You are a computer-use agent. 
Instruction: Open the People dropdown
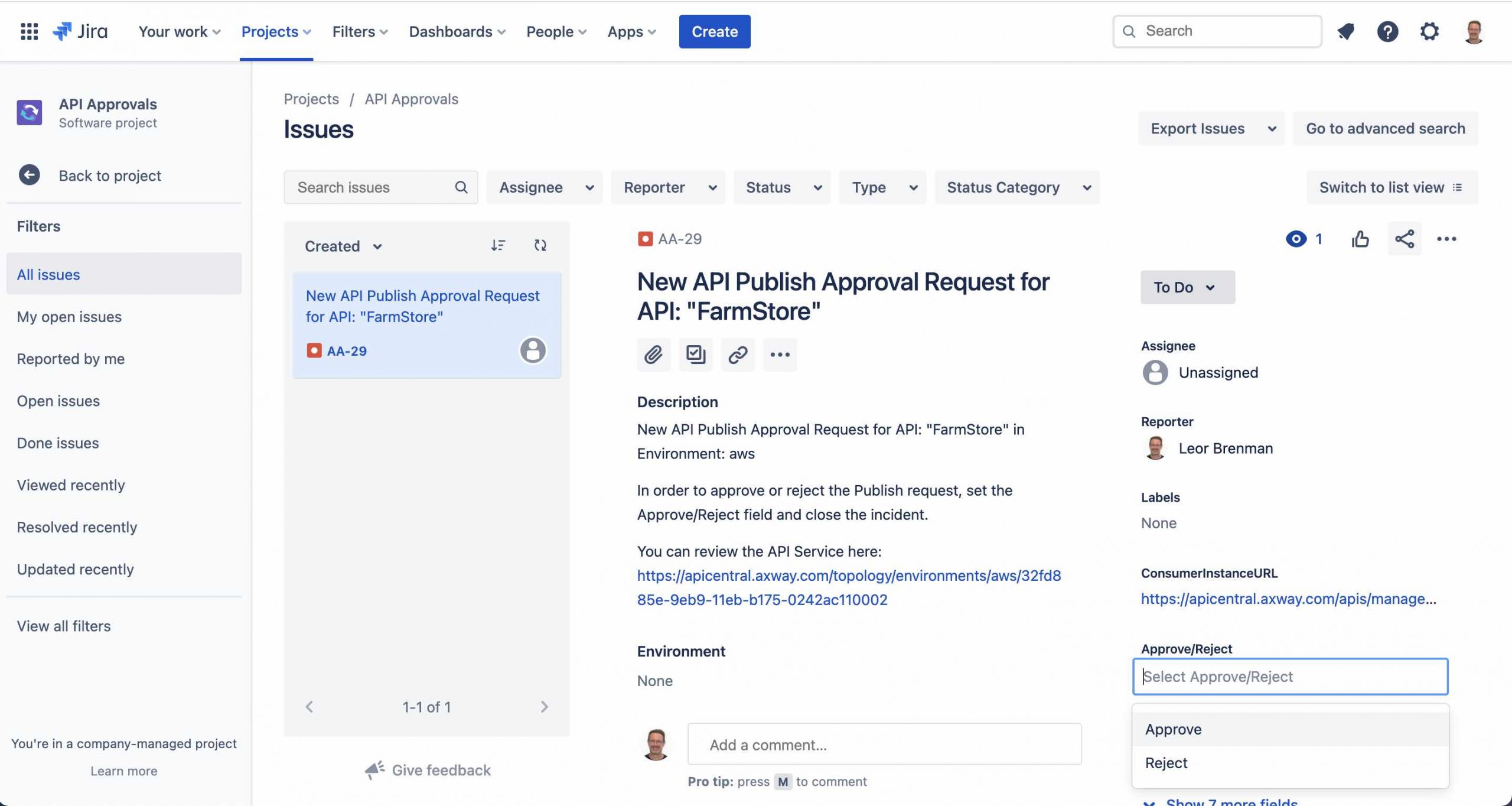coord(556,31)
